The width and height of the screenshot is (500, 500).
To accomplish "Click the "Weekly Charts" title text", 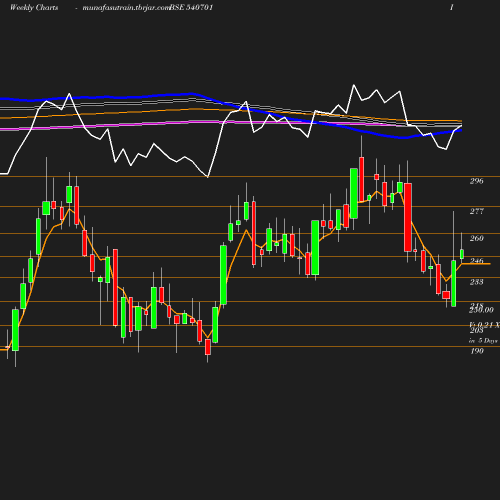I will point(34,7).
